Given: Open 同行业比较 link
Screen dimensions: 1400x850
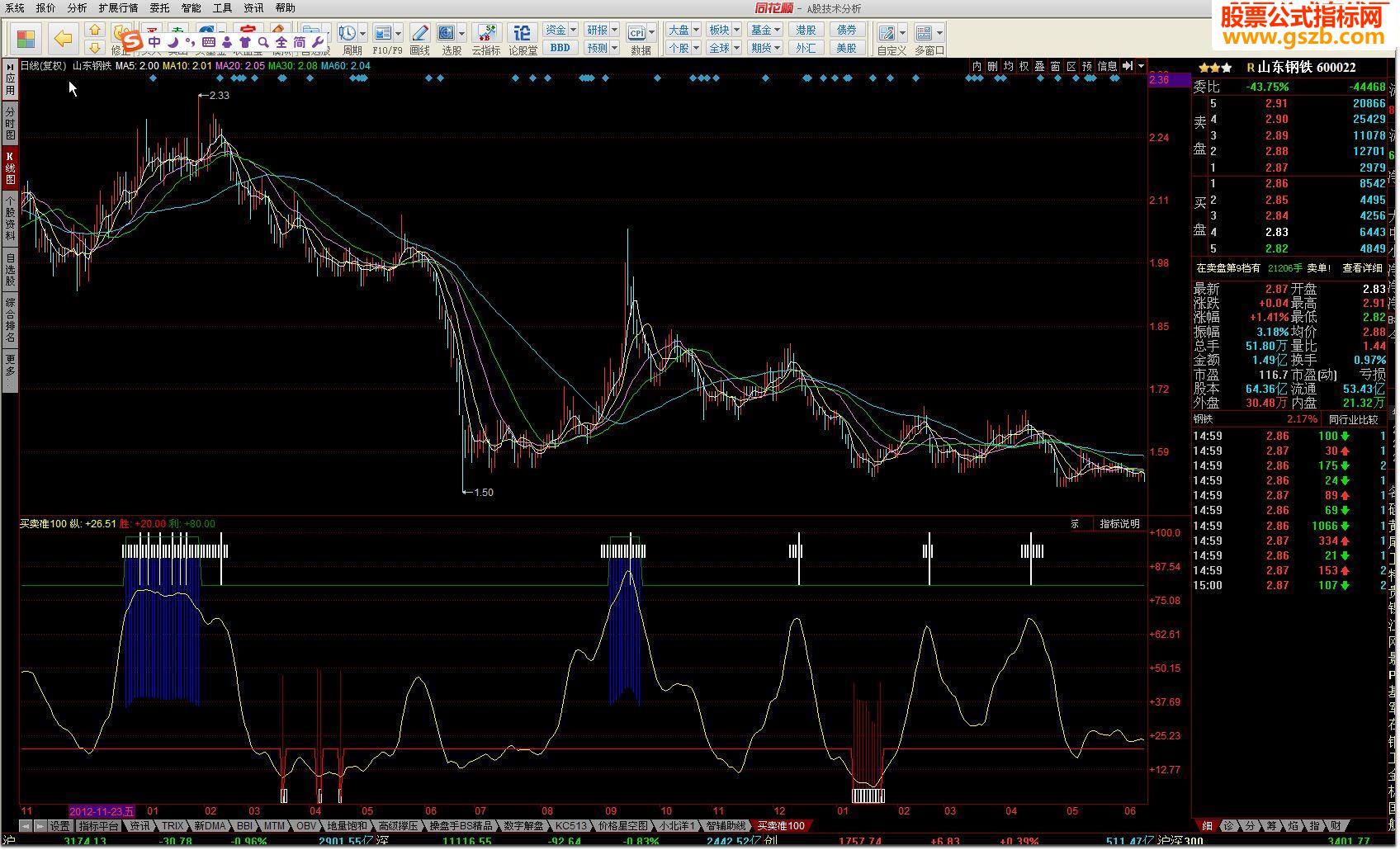Looking at the screenshot, I should click(x=1354, y=419).
